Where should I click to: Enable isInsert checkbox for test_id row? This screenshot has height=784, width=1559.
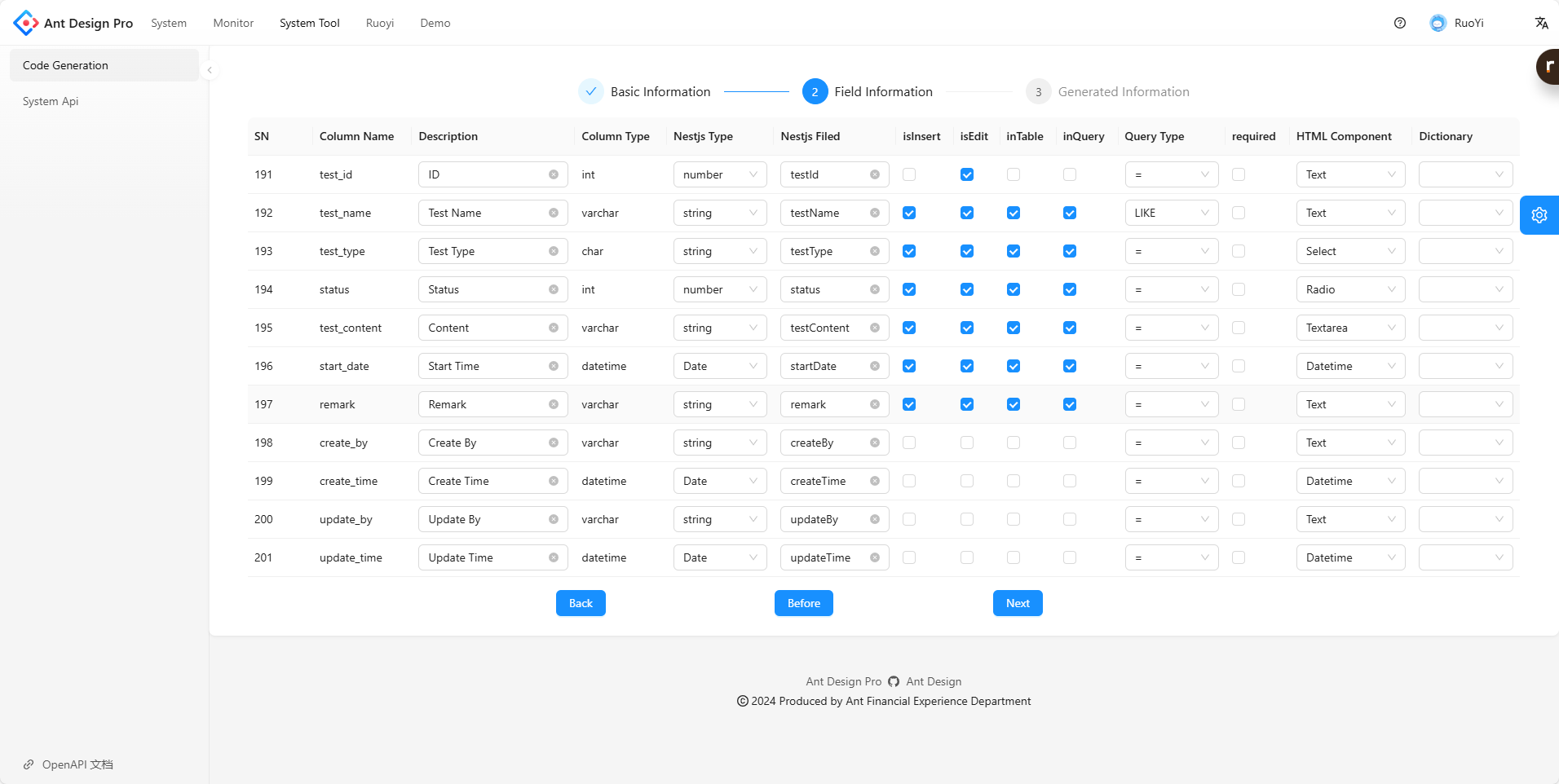[x=909, y=174]
